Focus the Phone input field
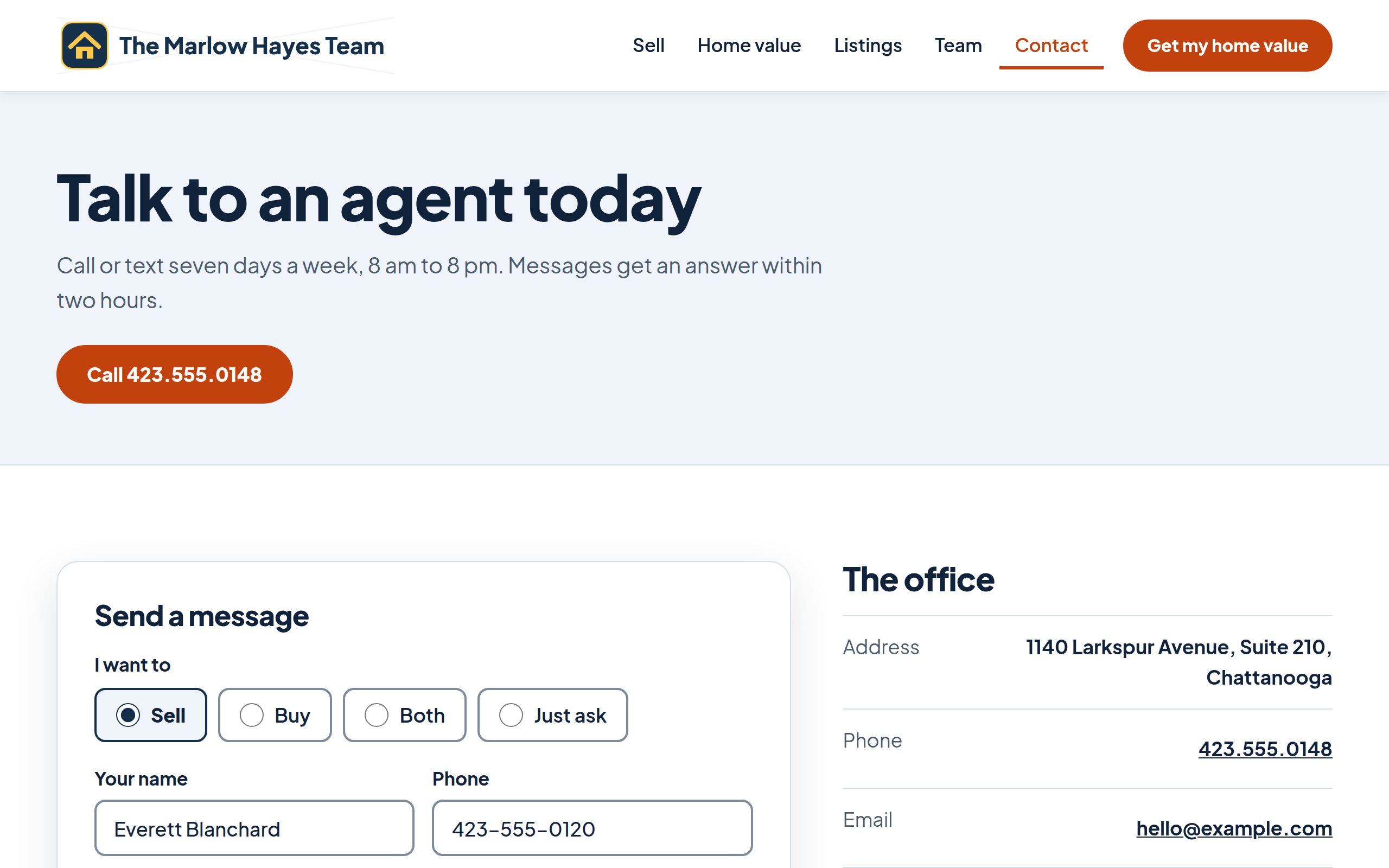1389x868 pixels. [592, 828]
